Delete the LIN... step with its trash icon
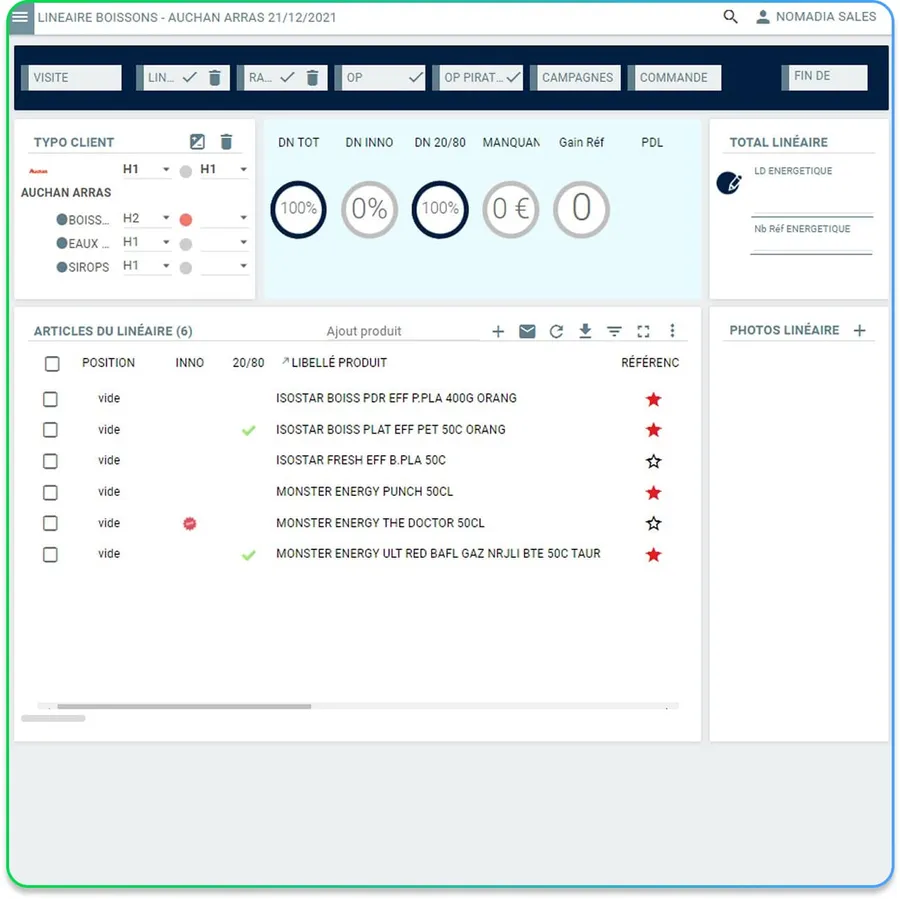The height and width of the screenshot is (899, 900). pos(215,78)
